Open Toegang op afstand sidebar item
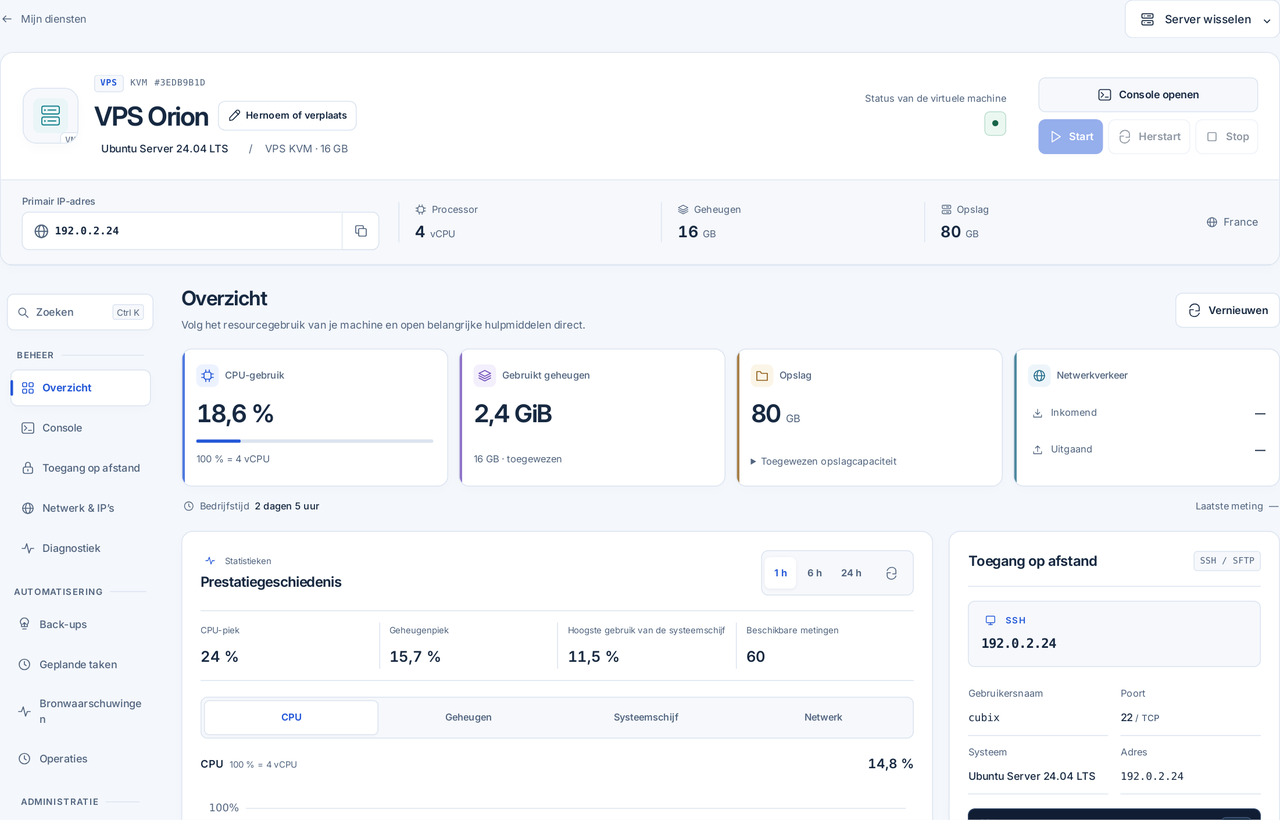The image size is (1280, 820). [x=80, y=468]
